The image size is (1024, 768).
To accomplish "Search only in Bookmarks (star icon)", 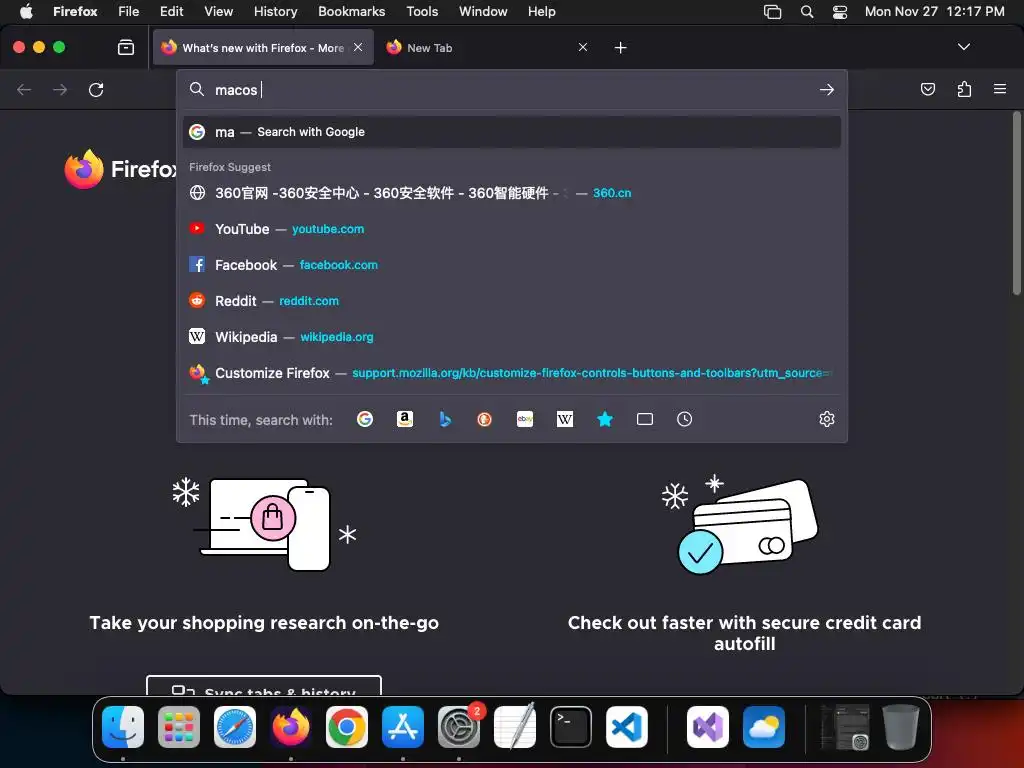I will click(605, 419).
